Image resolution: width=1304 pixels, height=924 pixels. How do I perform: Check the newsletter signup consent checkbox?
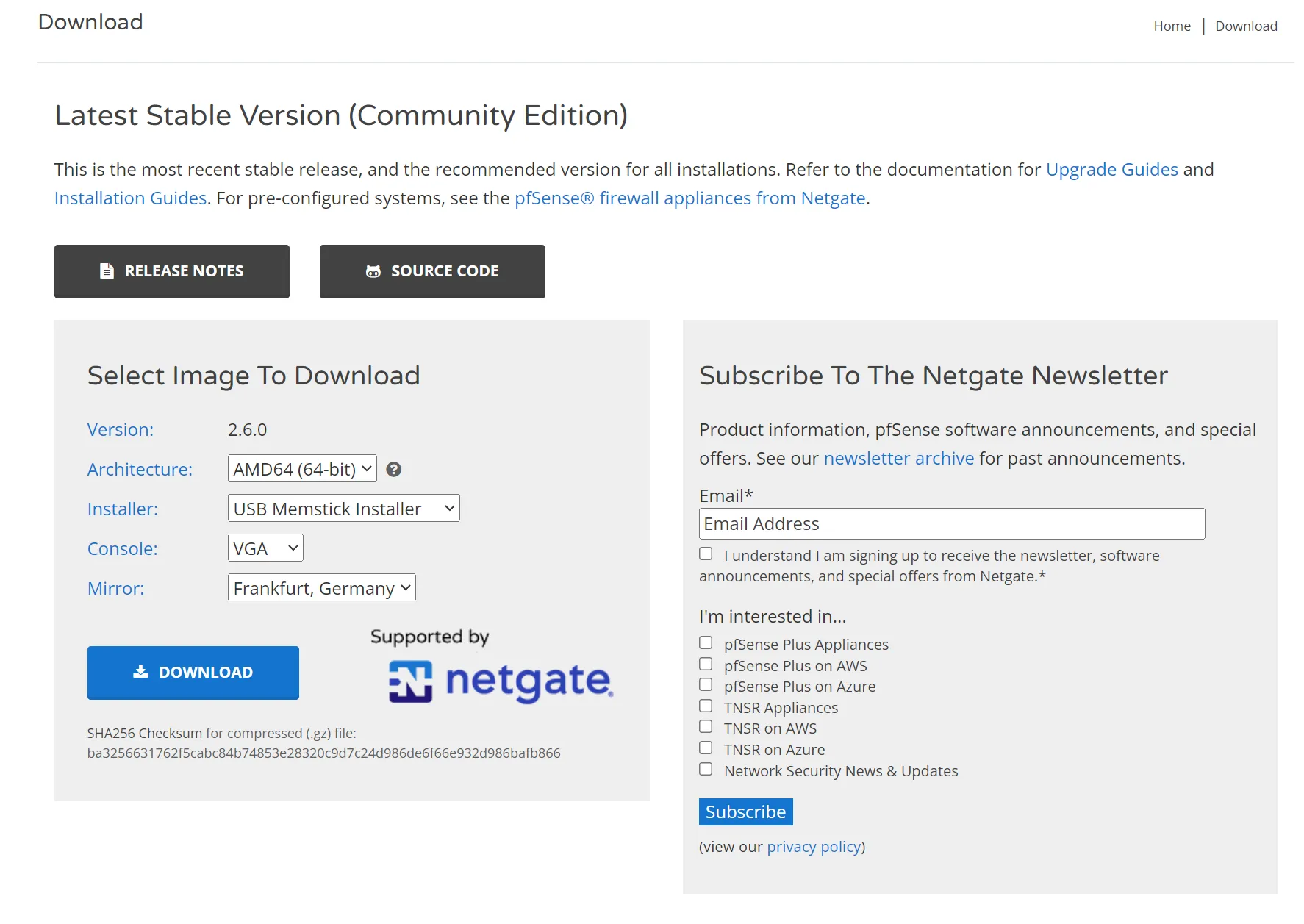[706, 554]
